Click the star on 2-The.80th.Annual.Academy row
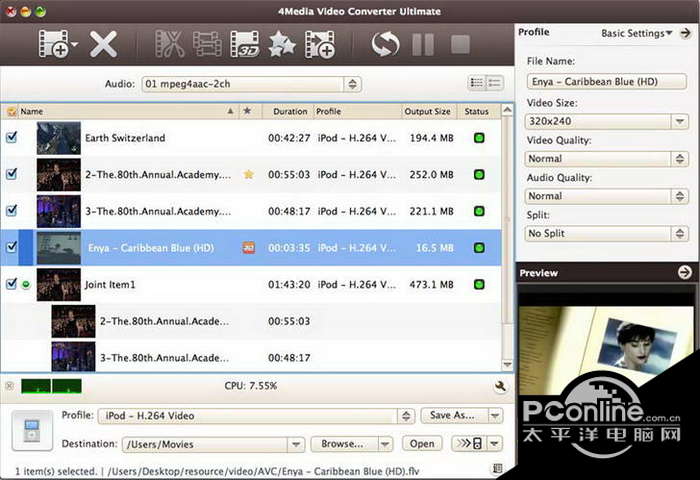700x480 pixels. pyautogui.click(x=249, y=174)
